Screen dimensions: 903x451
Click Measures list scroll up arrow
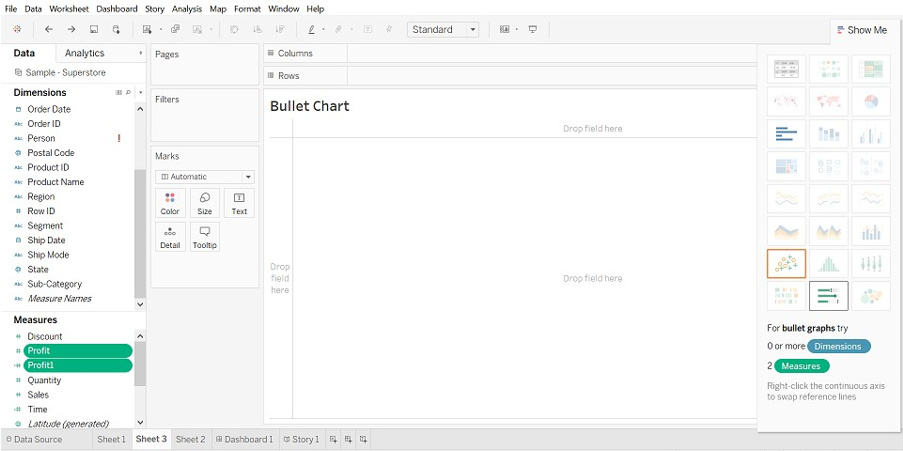pos(140,336)
